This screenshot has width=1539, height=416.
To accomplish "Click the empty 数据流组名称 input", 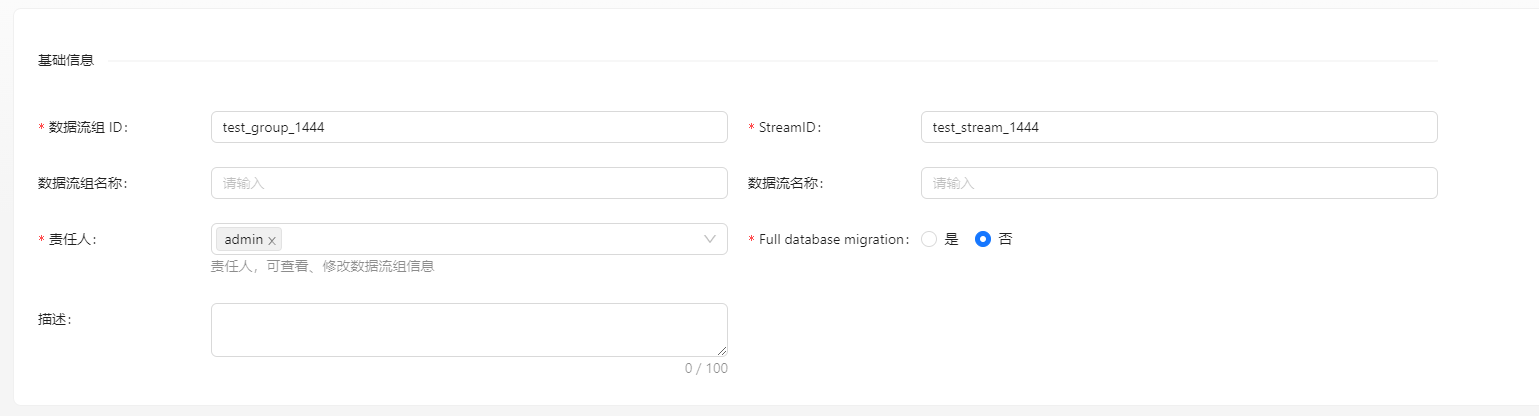I will (468, 183).
